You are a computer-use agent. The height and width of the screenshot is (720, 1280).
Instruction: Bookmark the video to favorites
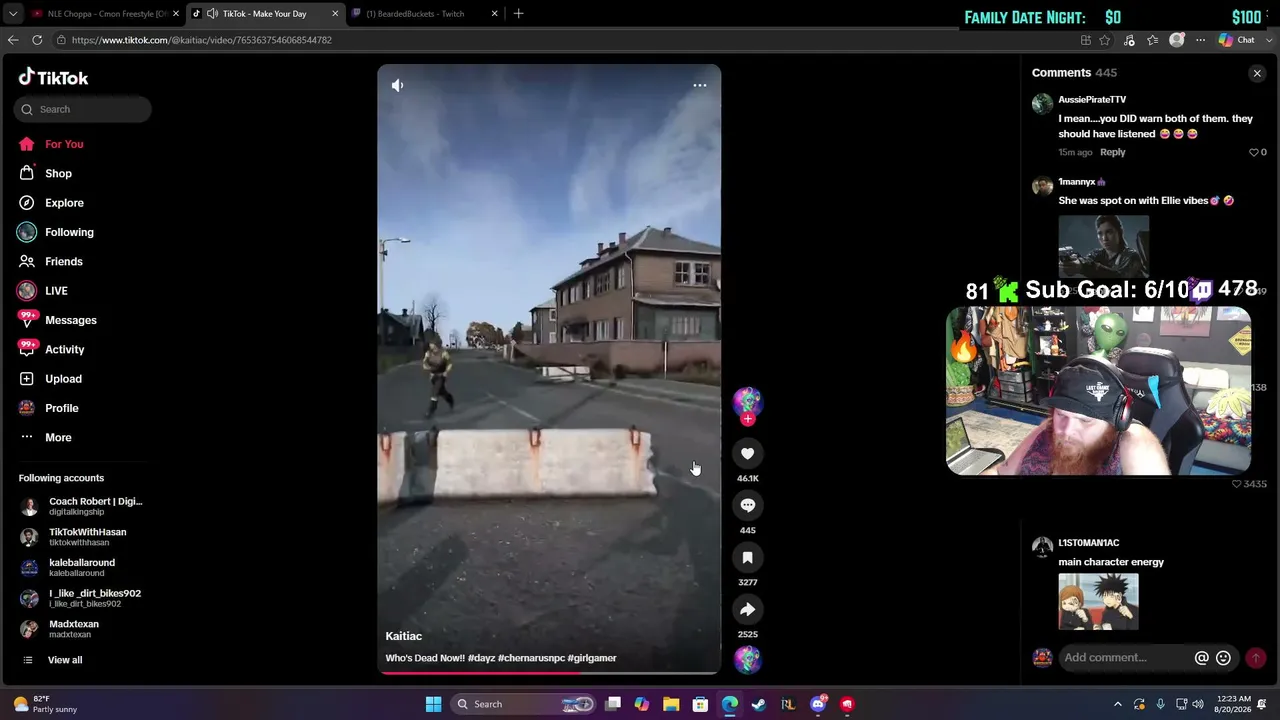pyautogui.click(x=747, y=557)
